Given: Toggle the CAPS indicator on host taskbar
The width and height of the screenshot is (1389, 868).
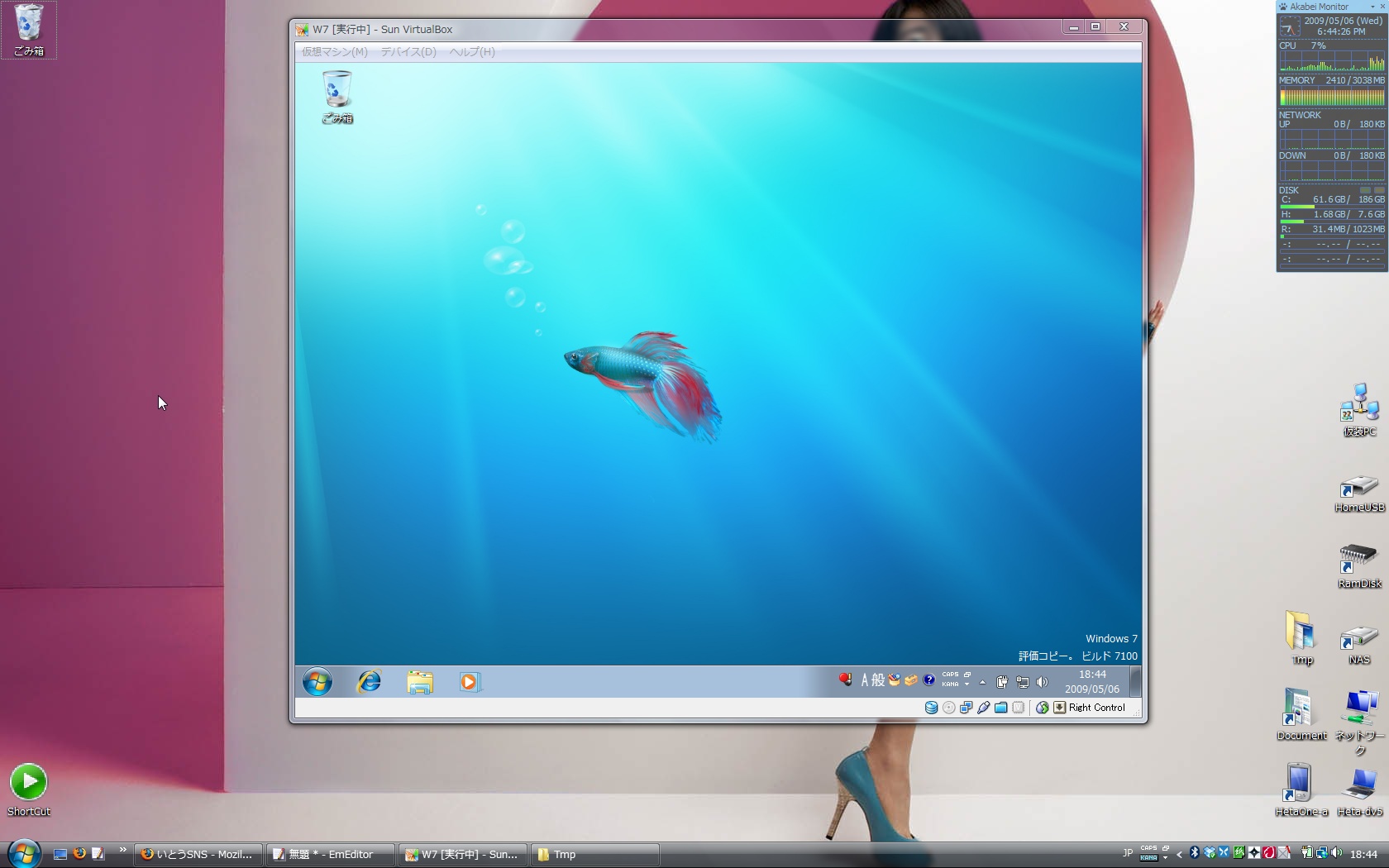Looking at the screenshot, I should point(1149,848).
